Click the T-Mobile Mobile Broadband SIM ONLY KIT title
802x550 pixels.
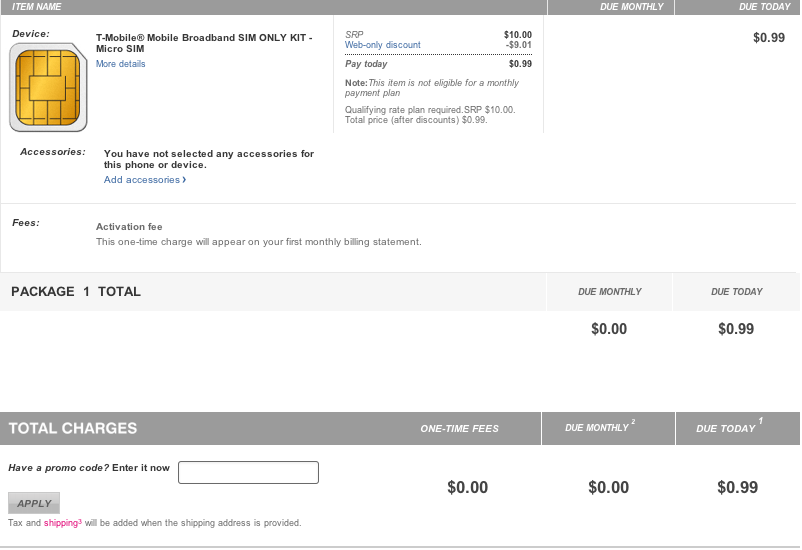pos(204,43)
